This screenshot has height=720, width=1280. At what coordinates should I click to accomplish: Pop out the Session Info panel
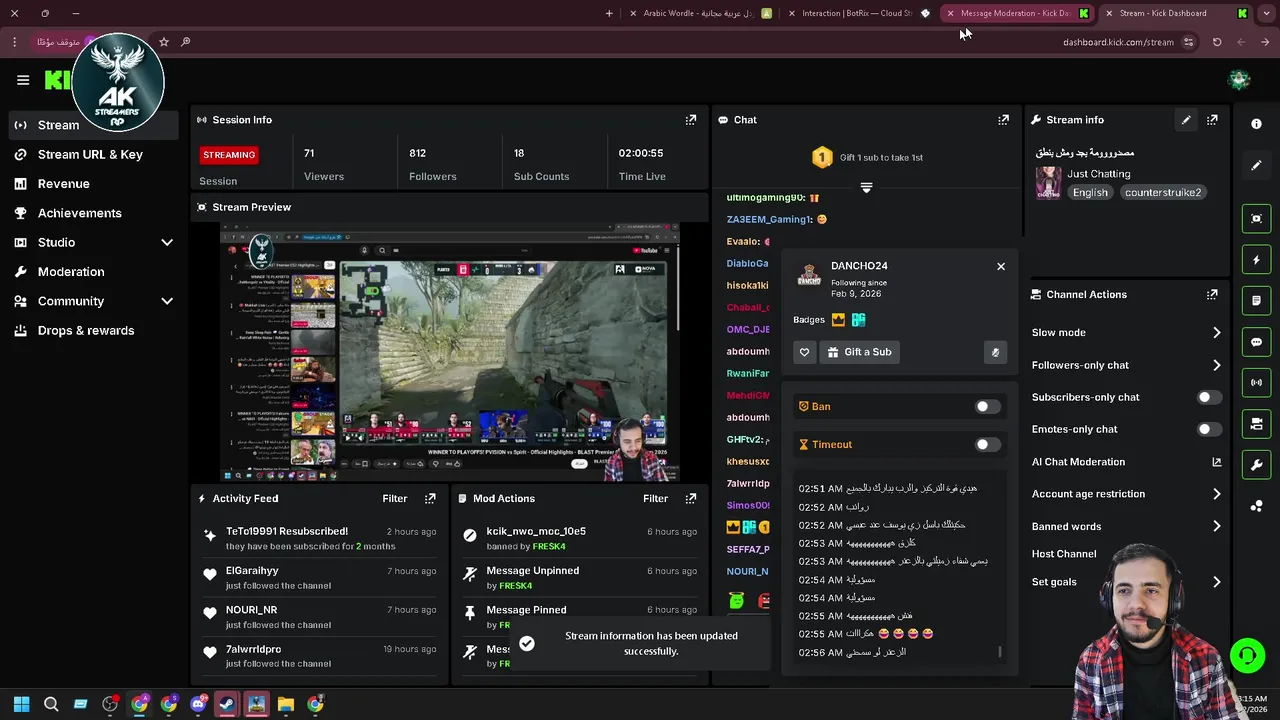click(x=690, y=120)
